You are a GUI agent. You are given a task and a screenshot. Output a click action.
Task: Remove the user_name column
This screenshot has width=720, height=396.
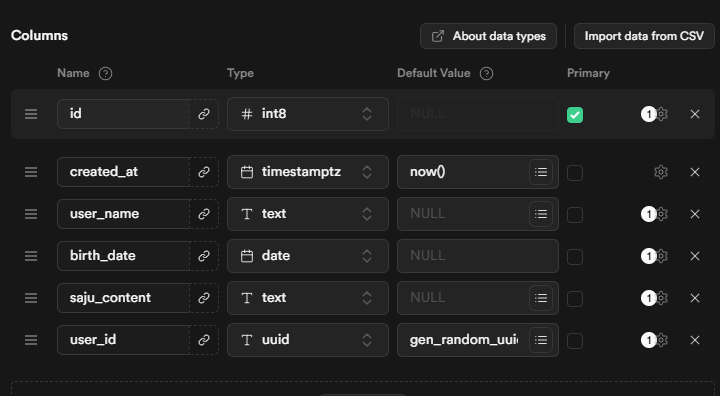pos(695,214)
